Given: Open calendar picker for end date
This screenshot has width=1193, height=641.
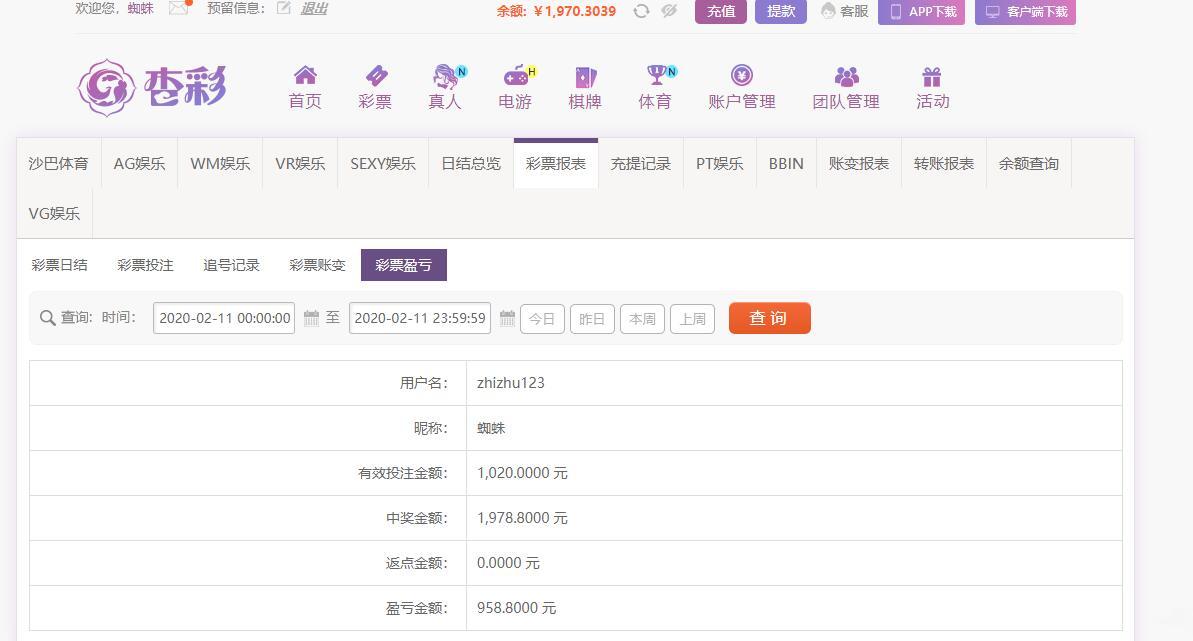Looking at the screenshot, I should point(507,318).
